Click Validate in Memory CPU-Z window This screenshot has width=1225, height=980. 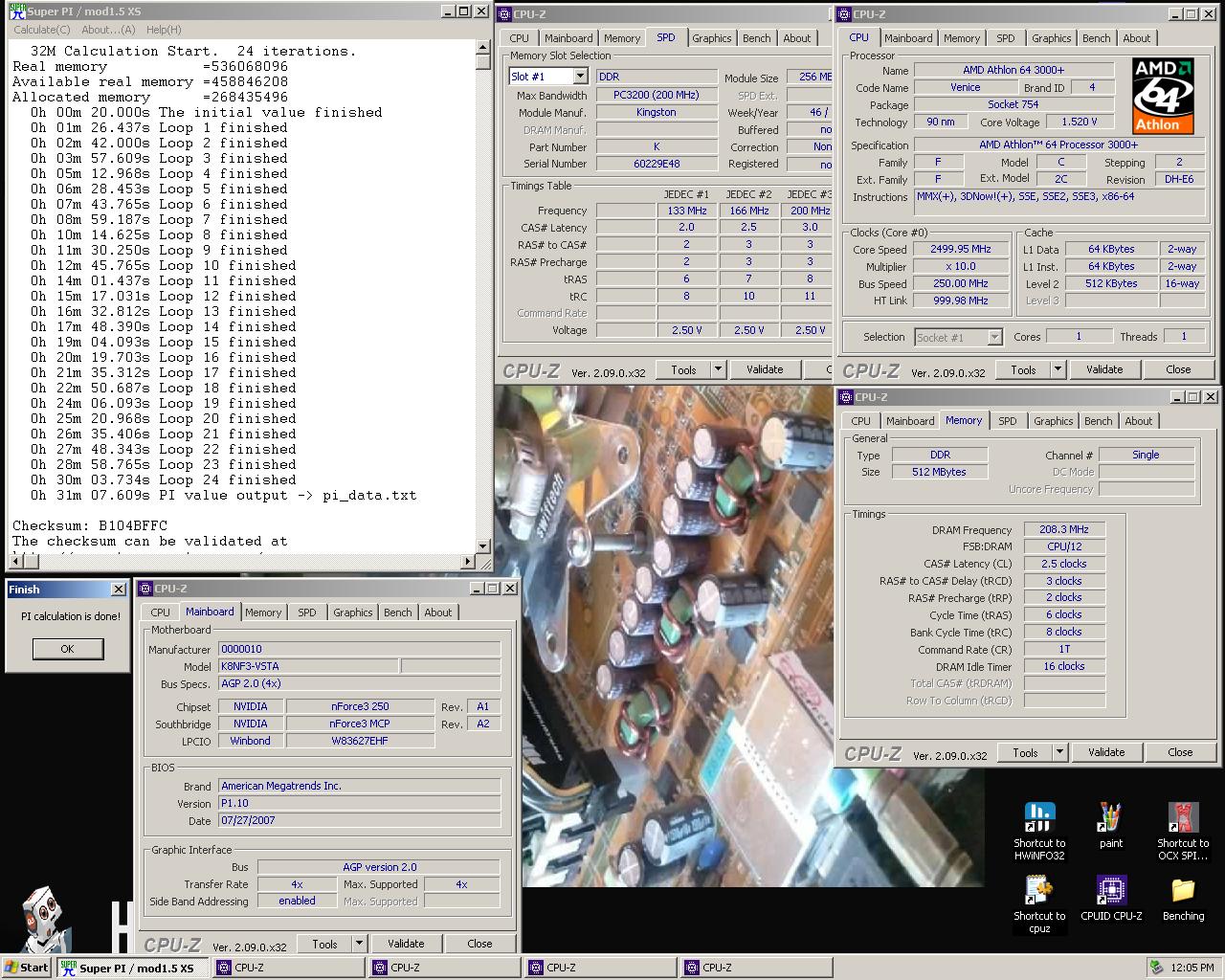pos(1106,752)
